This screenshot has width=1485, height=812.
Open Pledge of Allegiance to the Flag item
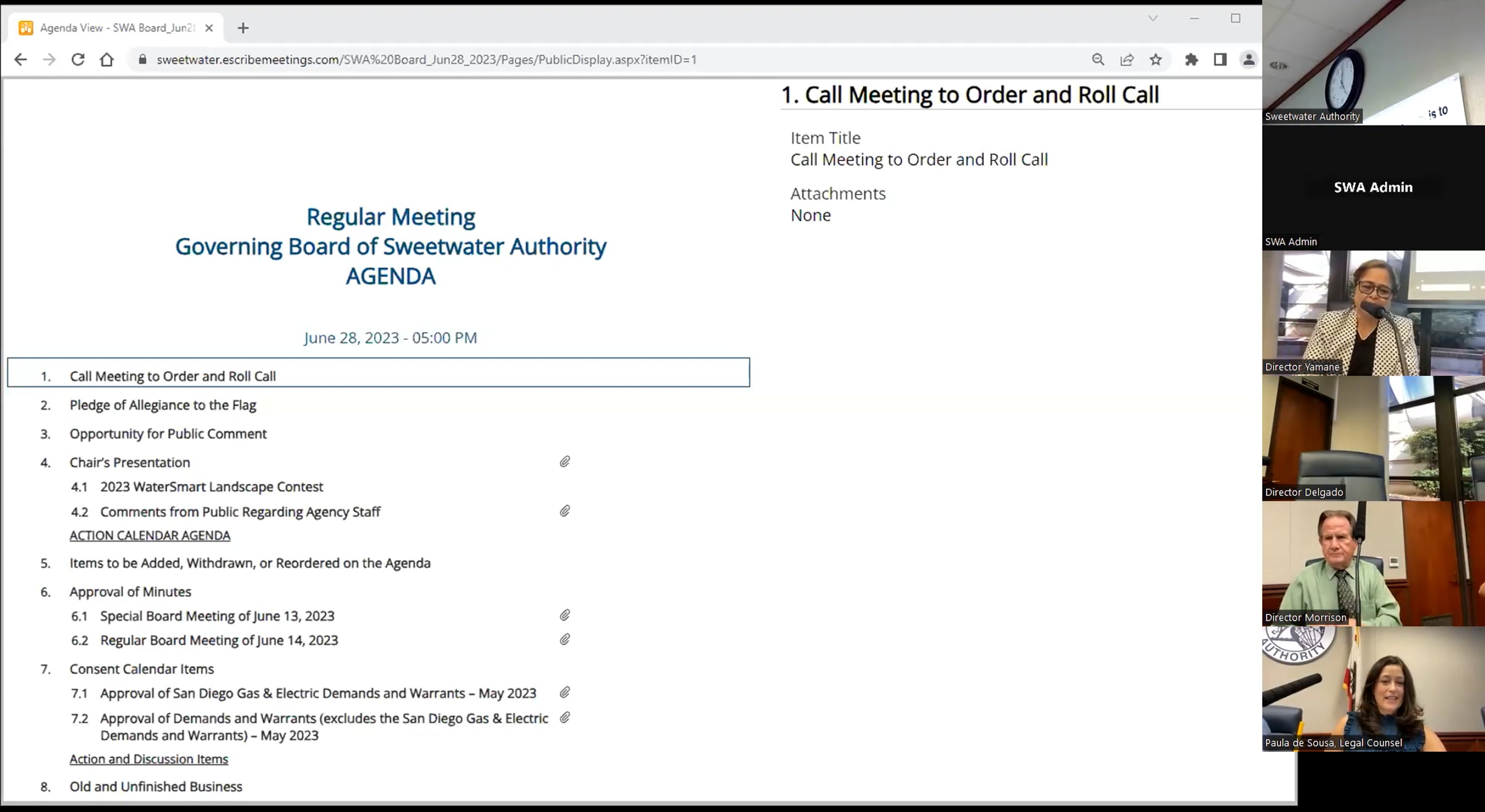pyautogui.click(x=163, y=405)
